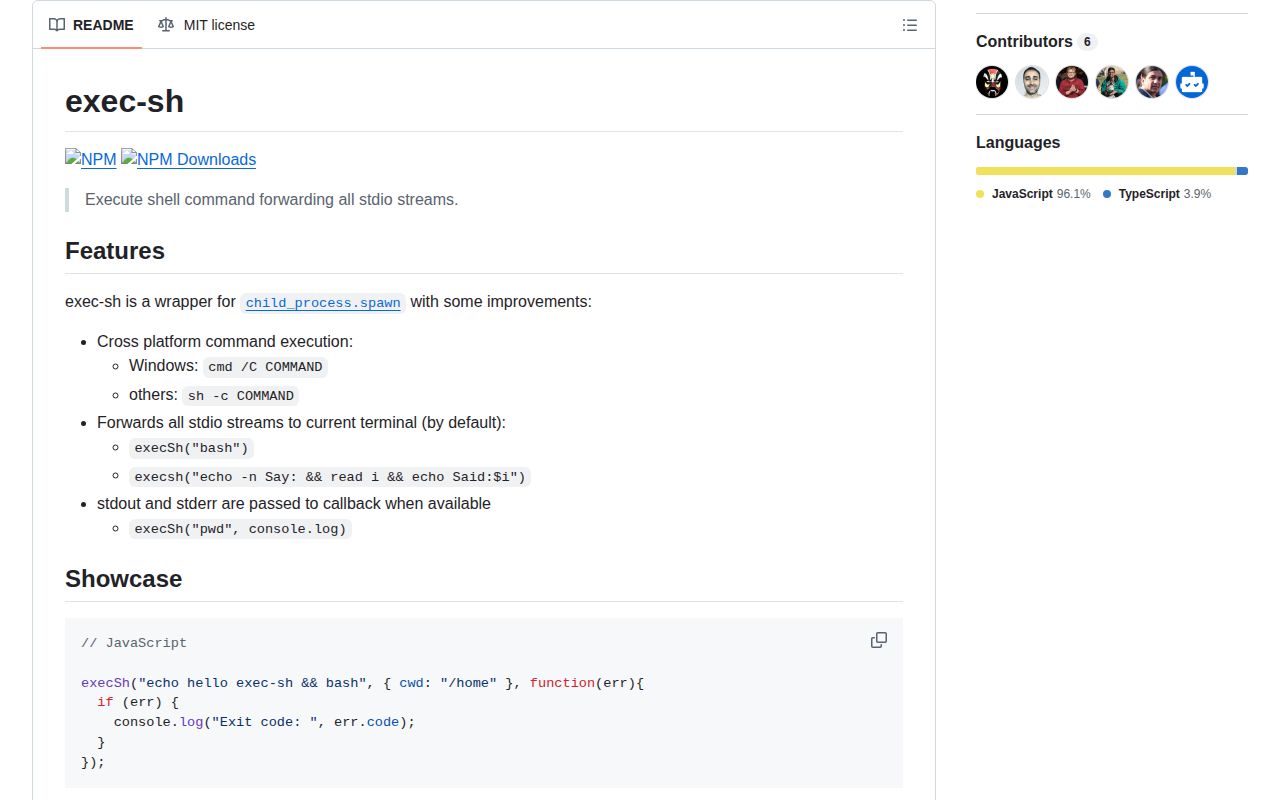Click the execSh("pwd", console.log) code text
The image size is (1280, 800).
pos(241,528)
